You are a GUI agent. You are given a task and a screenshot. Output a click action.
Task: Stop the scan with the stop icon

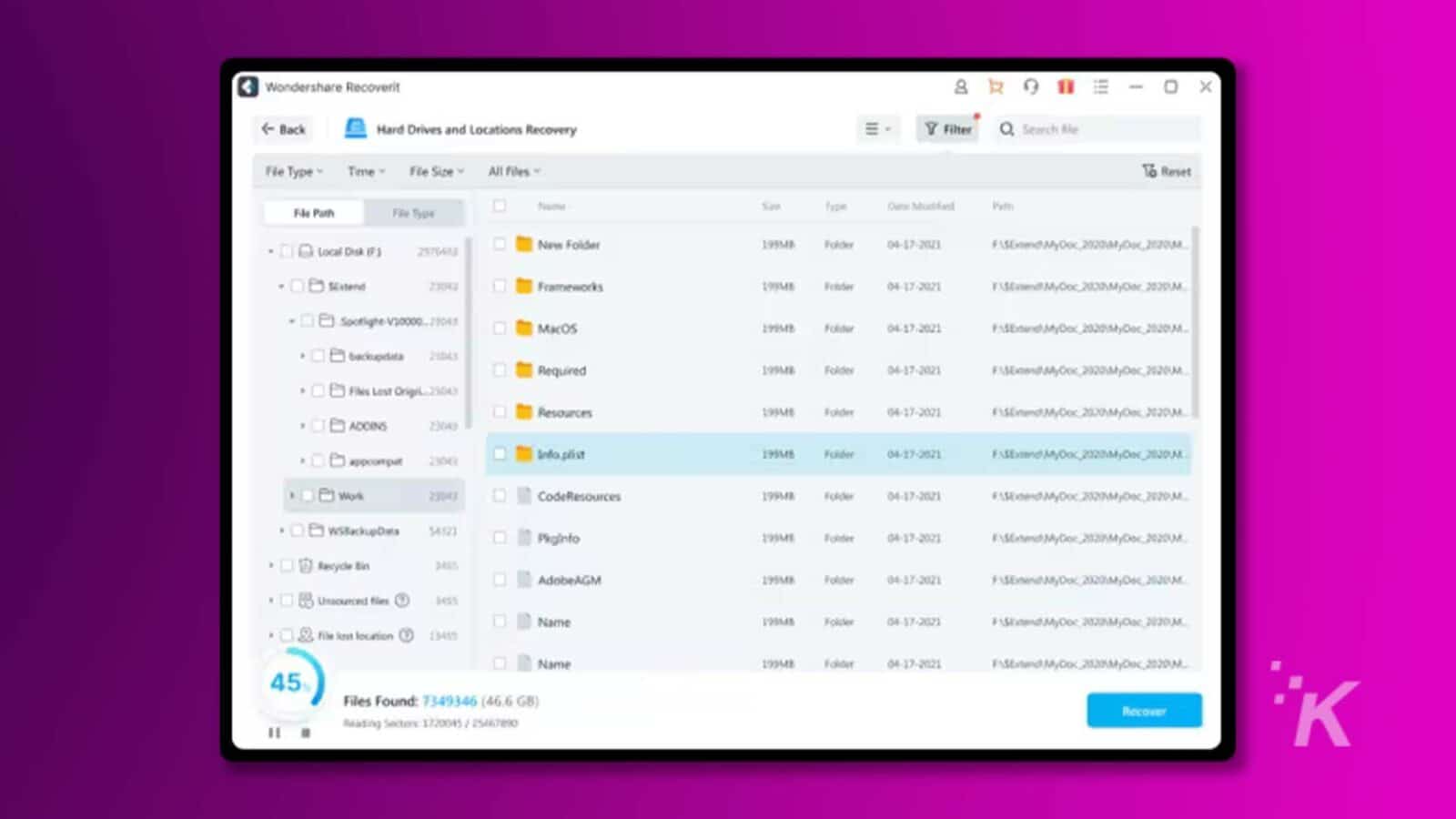click(x=306, y=733)
